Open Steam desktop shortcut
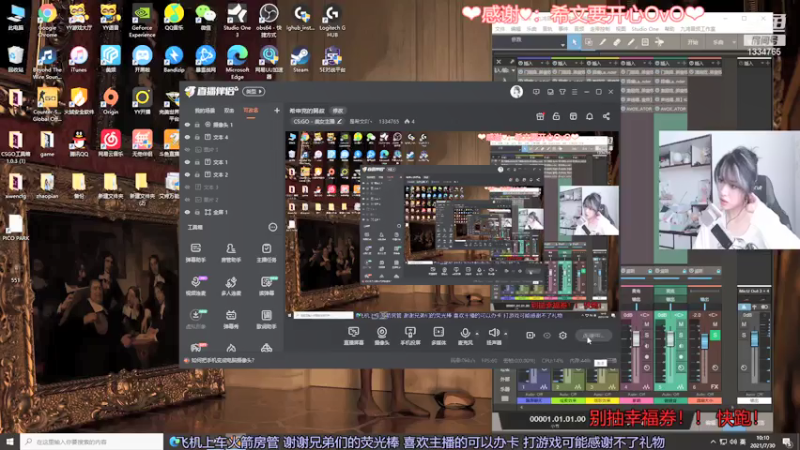Viewport: 800px width, 450px height. coord(300,59)
